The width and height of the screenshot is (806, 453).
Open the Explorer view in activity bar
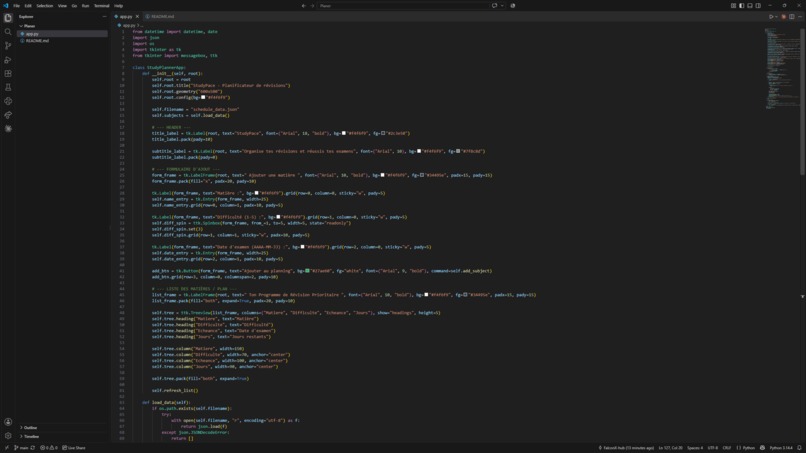point(8,18)
